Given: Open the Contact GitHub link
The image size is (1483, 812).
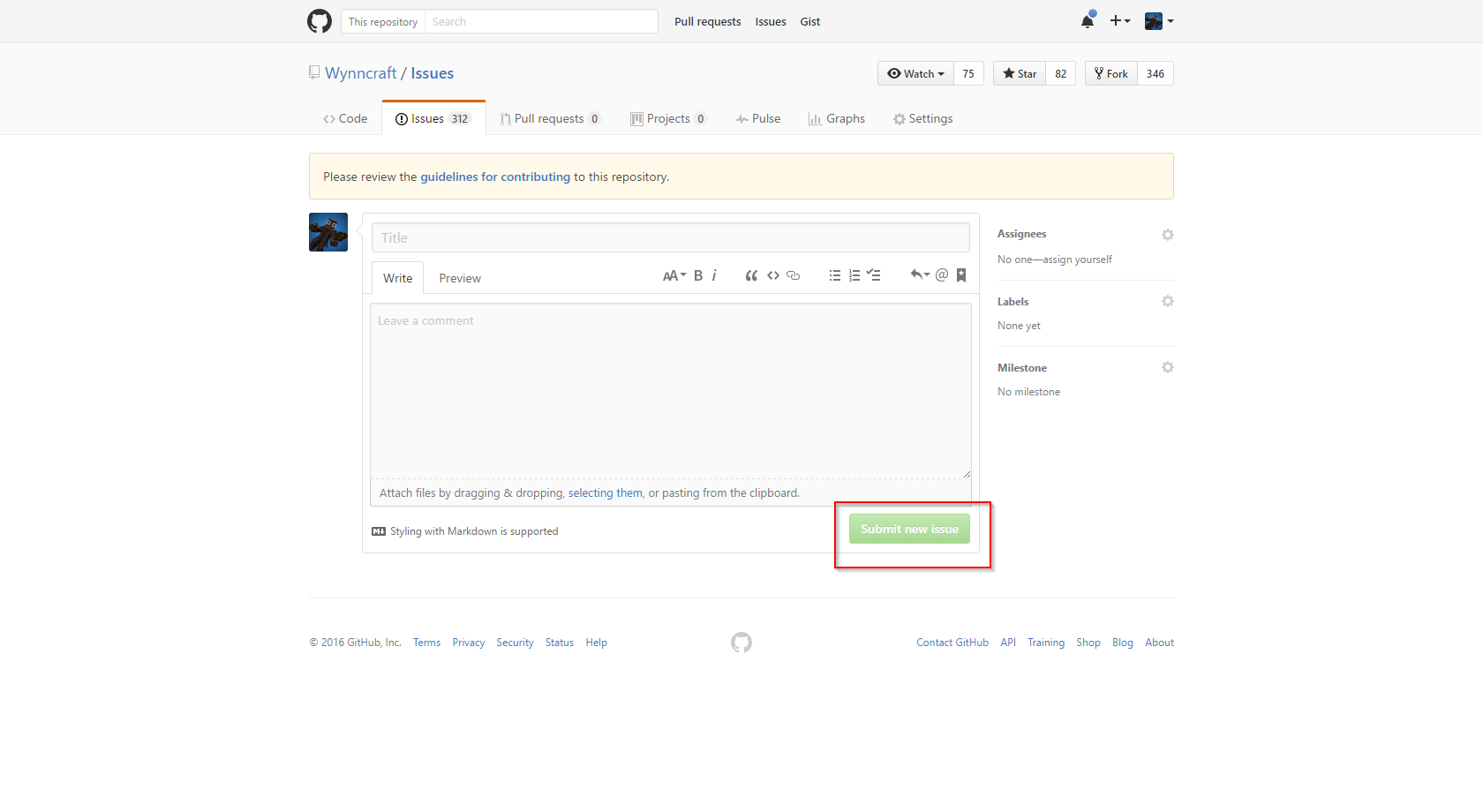Looking at the screenshot, I should pos(952,643).
